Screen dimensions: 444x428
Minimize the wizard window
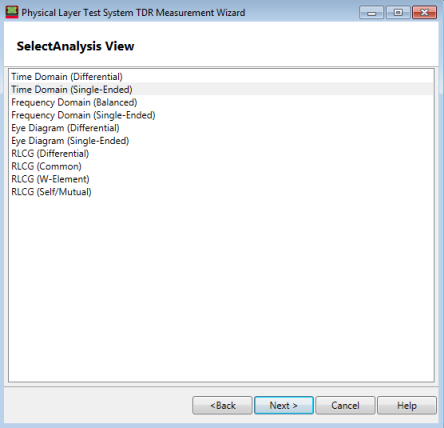pyautogui.click(x=371, y=13)
